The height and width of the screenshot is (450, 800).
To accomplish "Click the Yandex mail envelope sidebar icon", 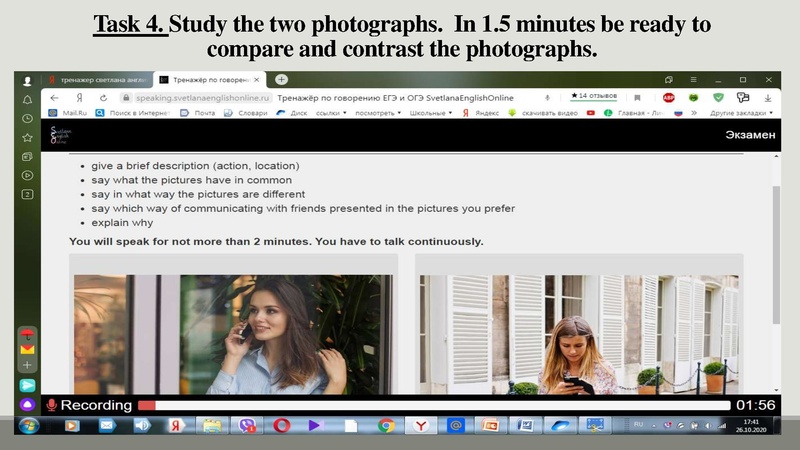I will click(27, 348).
